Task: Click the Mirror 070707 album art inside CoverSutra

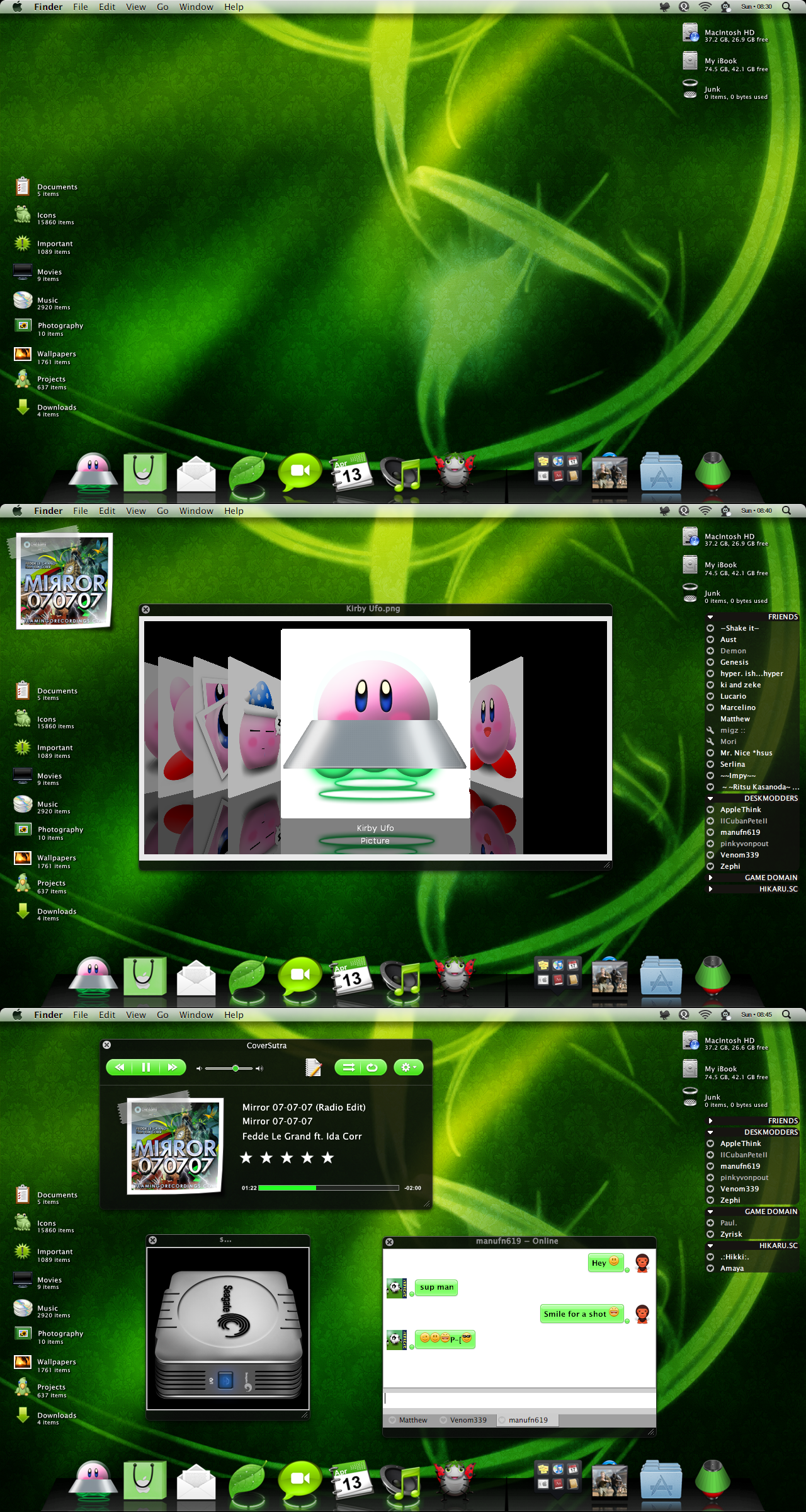Action: [x=175, y=1146]
